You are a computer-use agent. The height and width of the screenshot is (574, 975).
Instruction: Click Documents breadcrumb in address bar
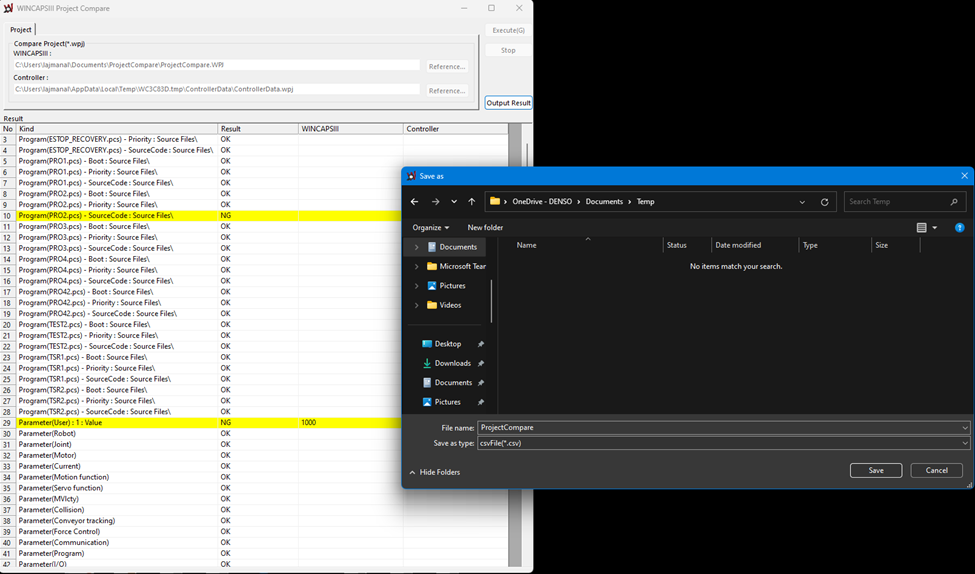[604, 201]
